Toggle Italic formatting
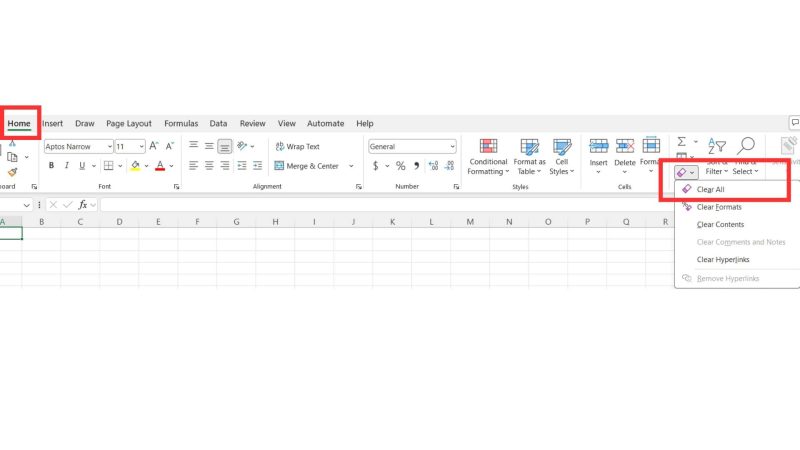 [x=66, y=165]
